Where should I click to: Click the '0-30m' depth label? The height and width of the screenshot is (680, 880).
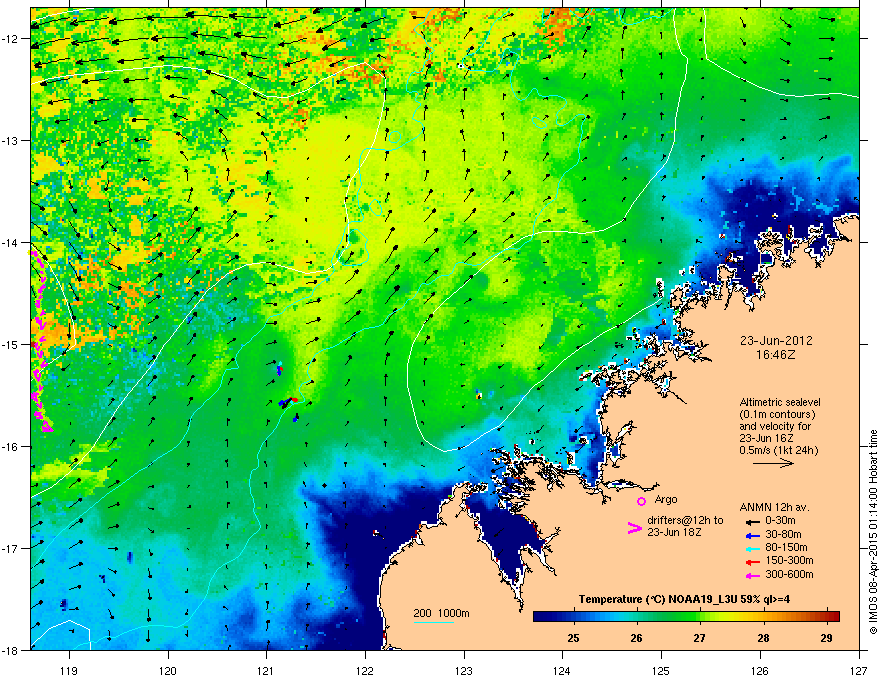pos(780,521)
